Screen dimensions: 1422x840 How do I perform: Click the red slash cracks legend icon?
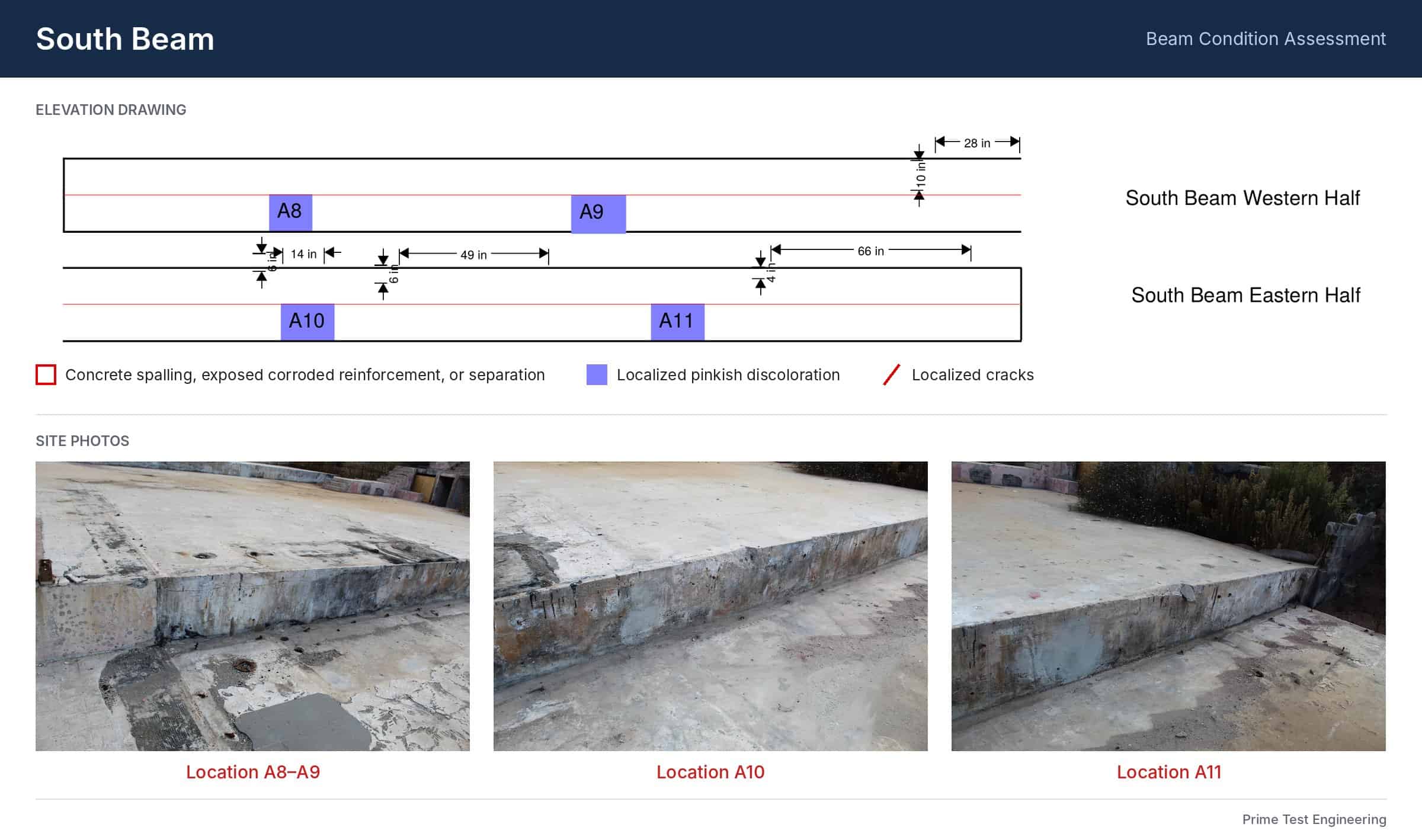892,375
